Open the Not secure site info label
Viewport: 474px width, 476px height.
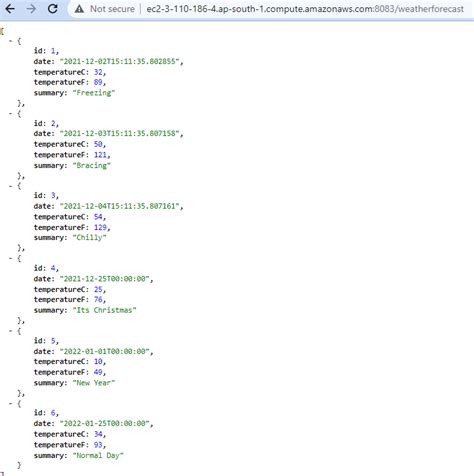tap(112, 9)
